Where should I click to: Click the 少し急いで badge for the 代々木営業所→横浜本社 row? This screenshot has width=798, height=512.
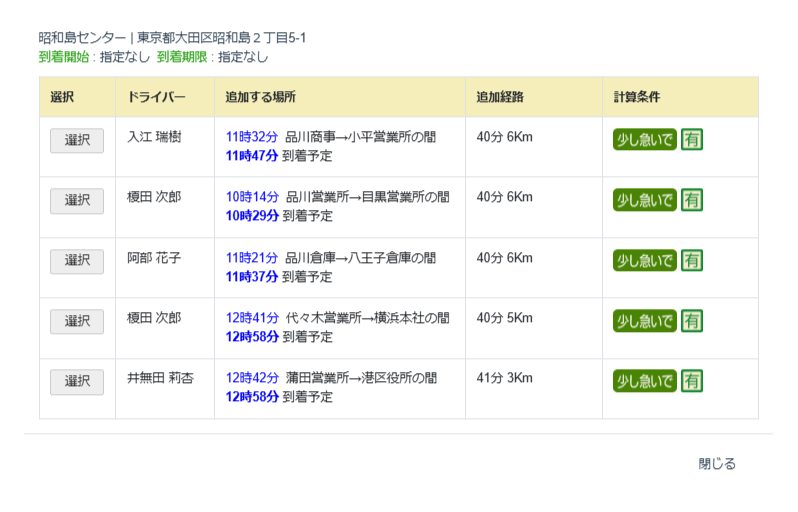tap(644, 321)
